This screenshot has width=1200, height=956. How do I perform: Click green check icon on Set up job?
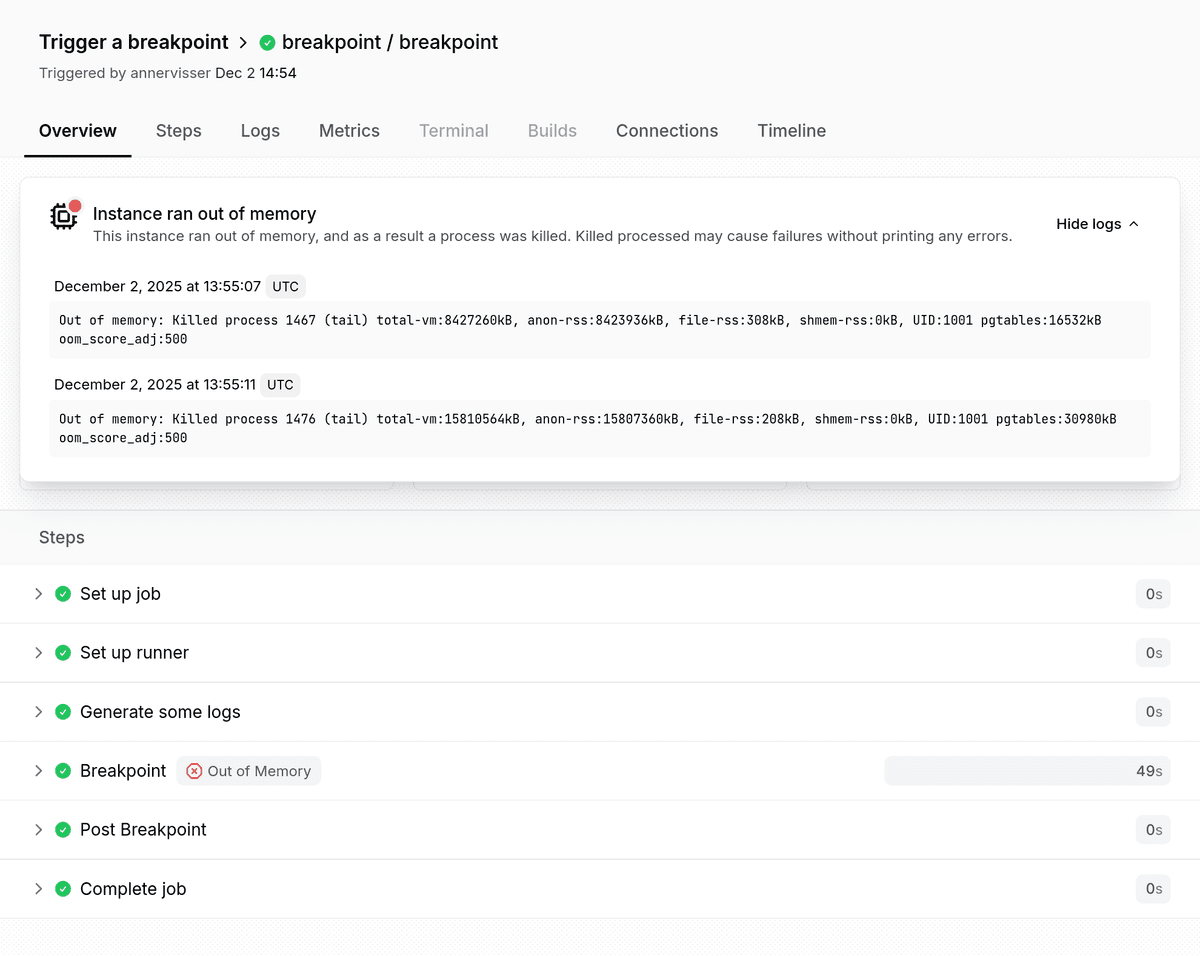63,594
